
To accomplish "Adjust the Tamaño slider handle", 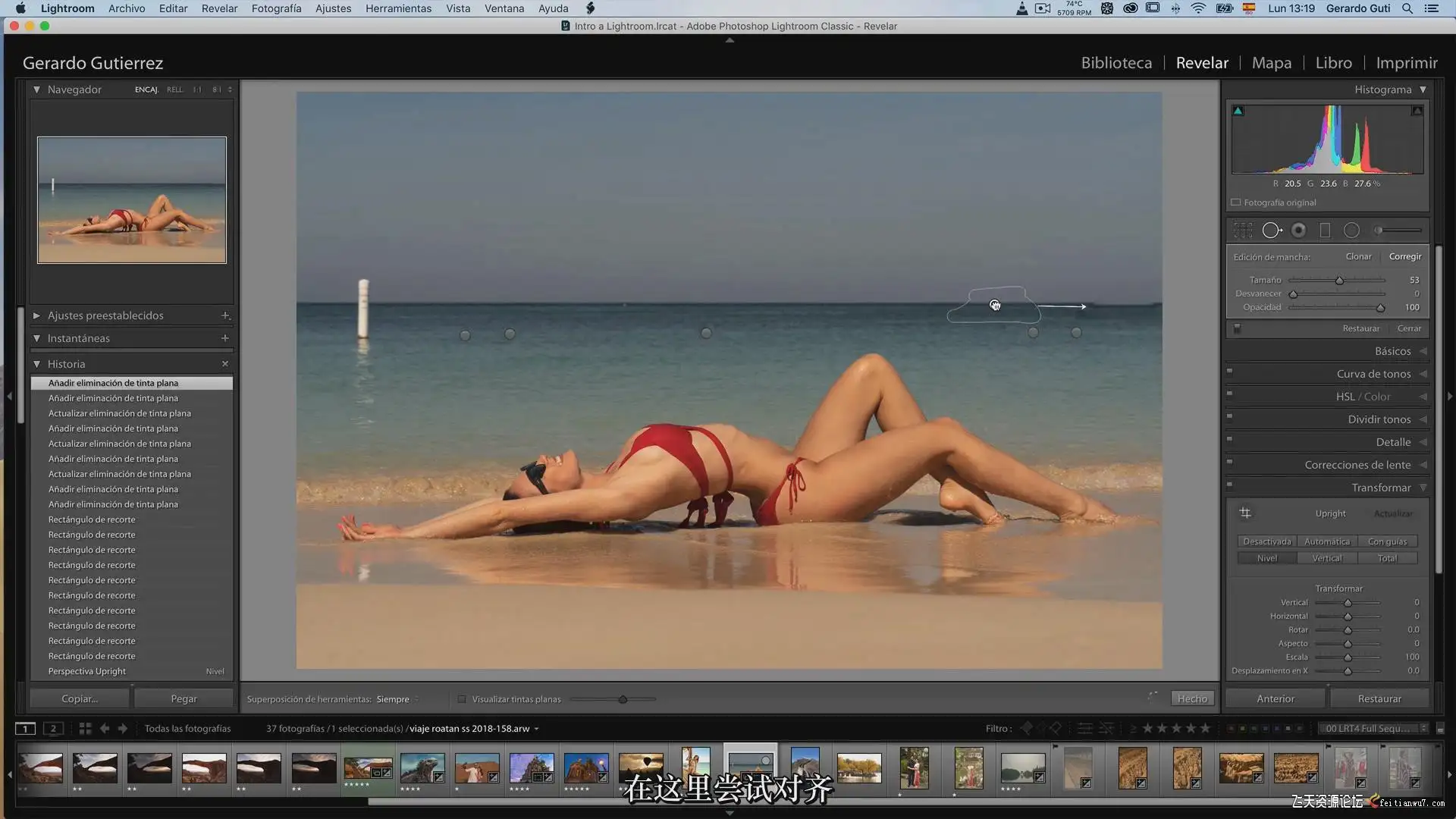I will coord(1339,281).
